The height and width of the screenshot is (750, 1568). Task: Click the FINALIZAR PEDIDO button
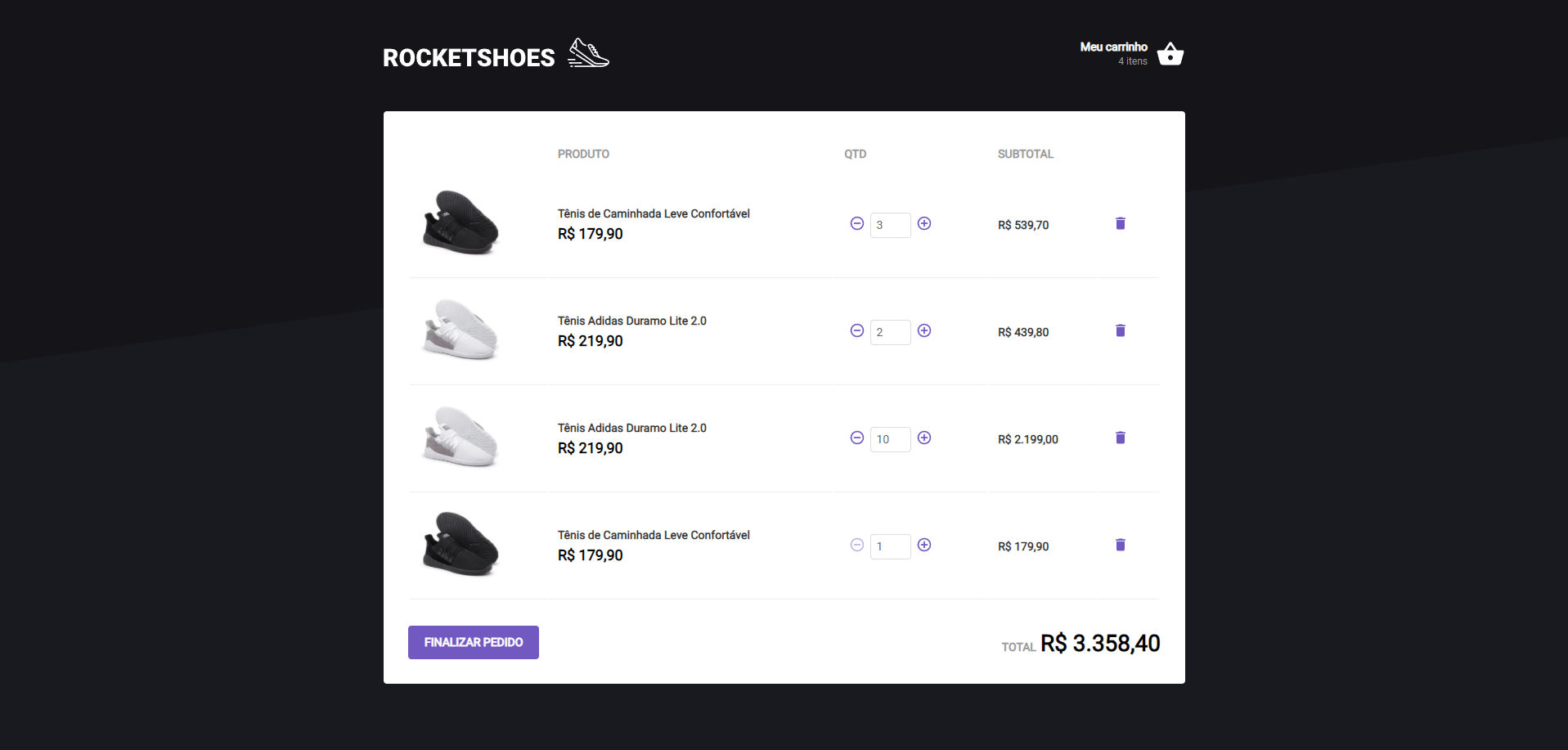[473, 642]
